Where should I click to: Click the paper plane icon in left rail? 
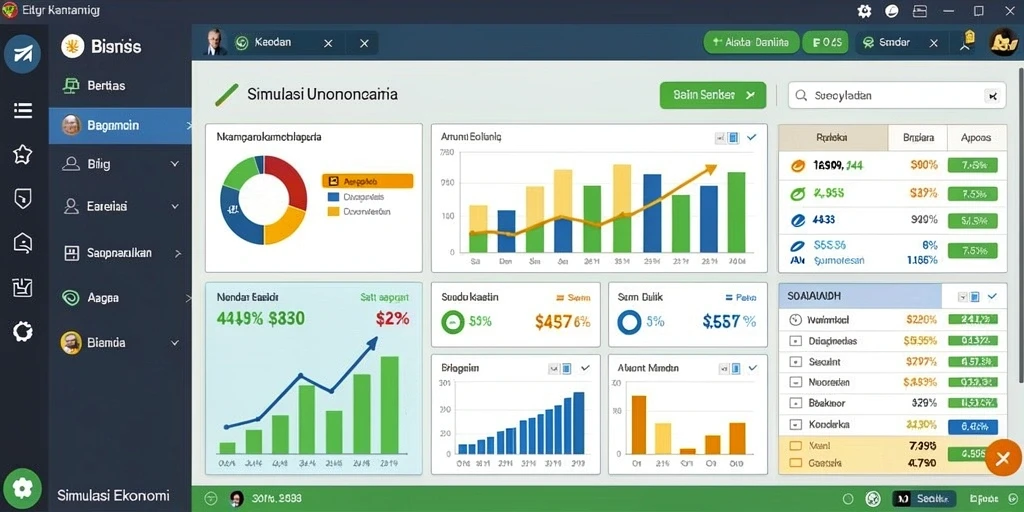pyautogui.click(x=22, y=54)
